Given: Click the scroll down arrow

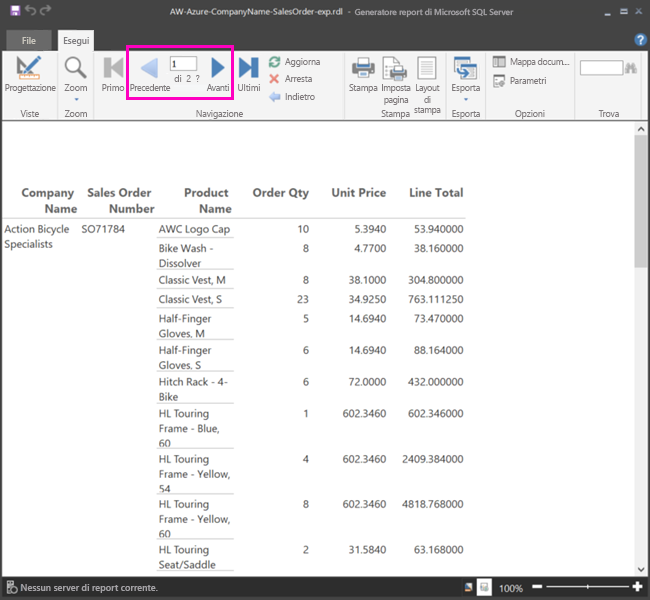Looking at the screenshot, I should [641, 569].
